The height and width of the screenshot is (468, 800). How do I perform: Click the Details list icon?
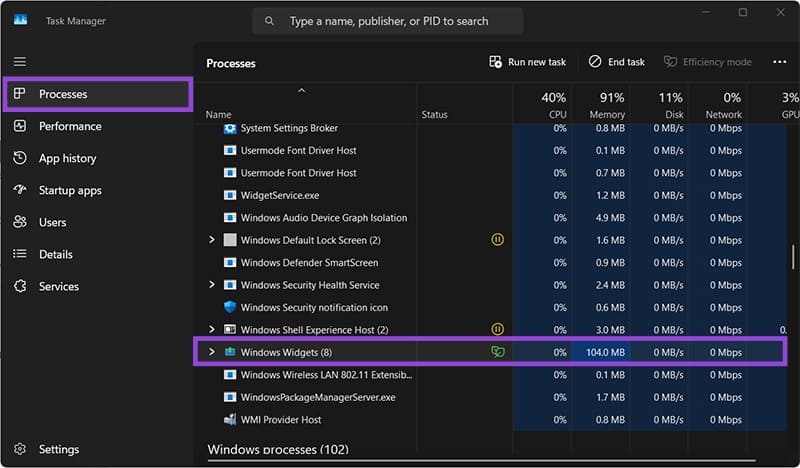click(x=20, y=254)
